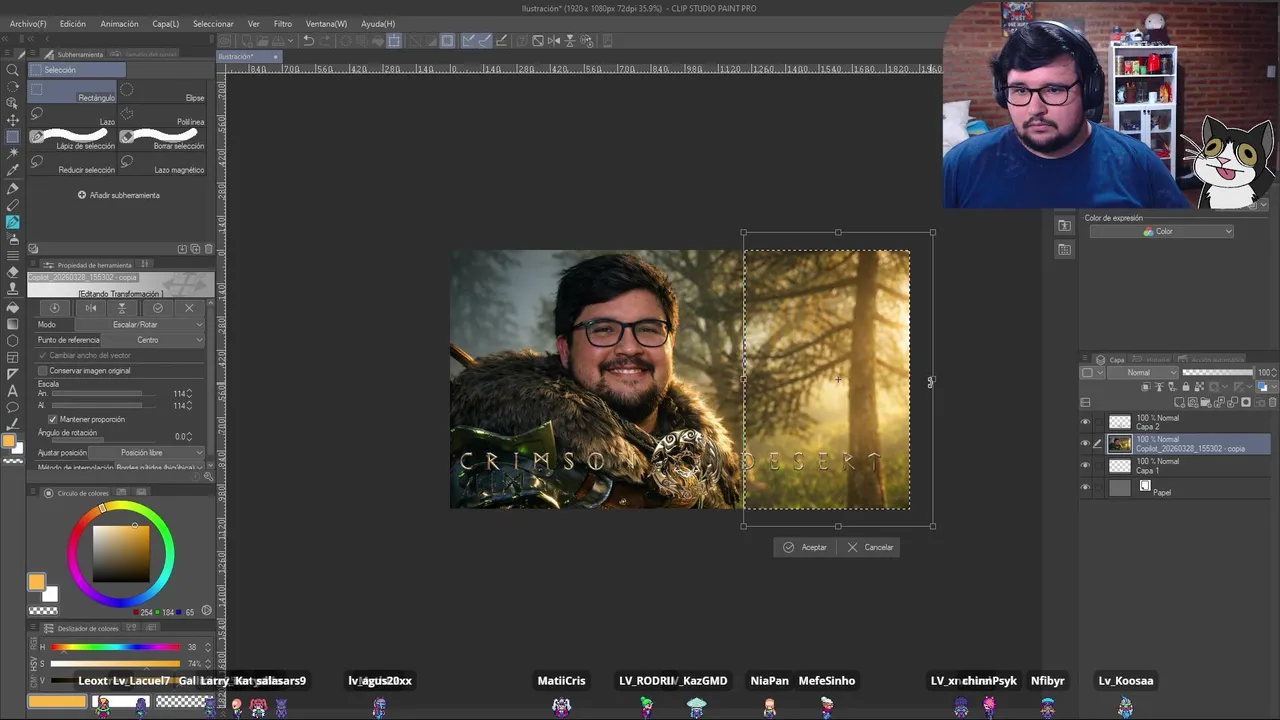Click the new layer folder icon
Screen dimensions: 1280x720
1207,403
